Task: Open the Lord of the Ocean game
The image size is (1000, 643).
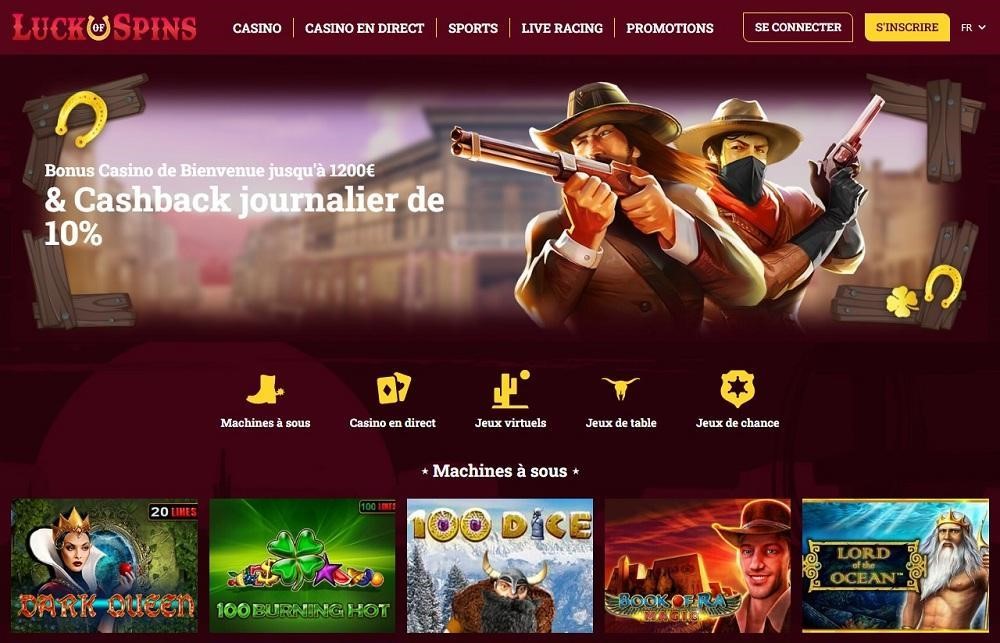Action: tap(895, 565)
